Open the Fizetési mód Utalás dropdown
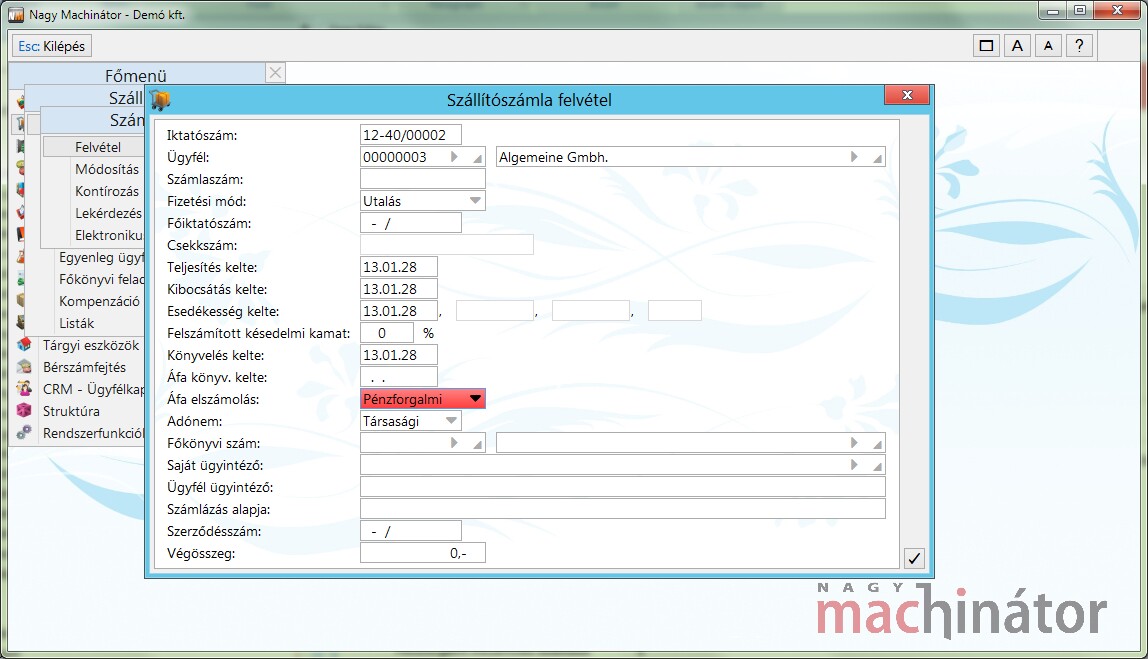This screenshot has height=659, width=1148. 475,201
